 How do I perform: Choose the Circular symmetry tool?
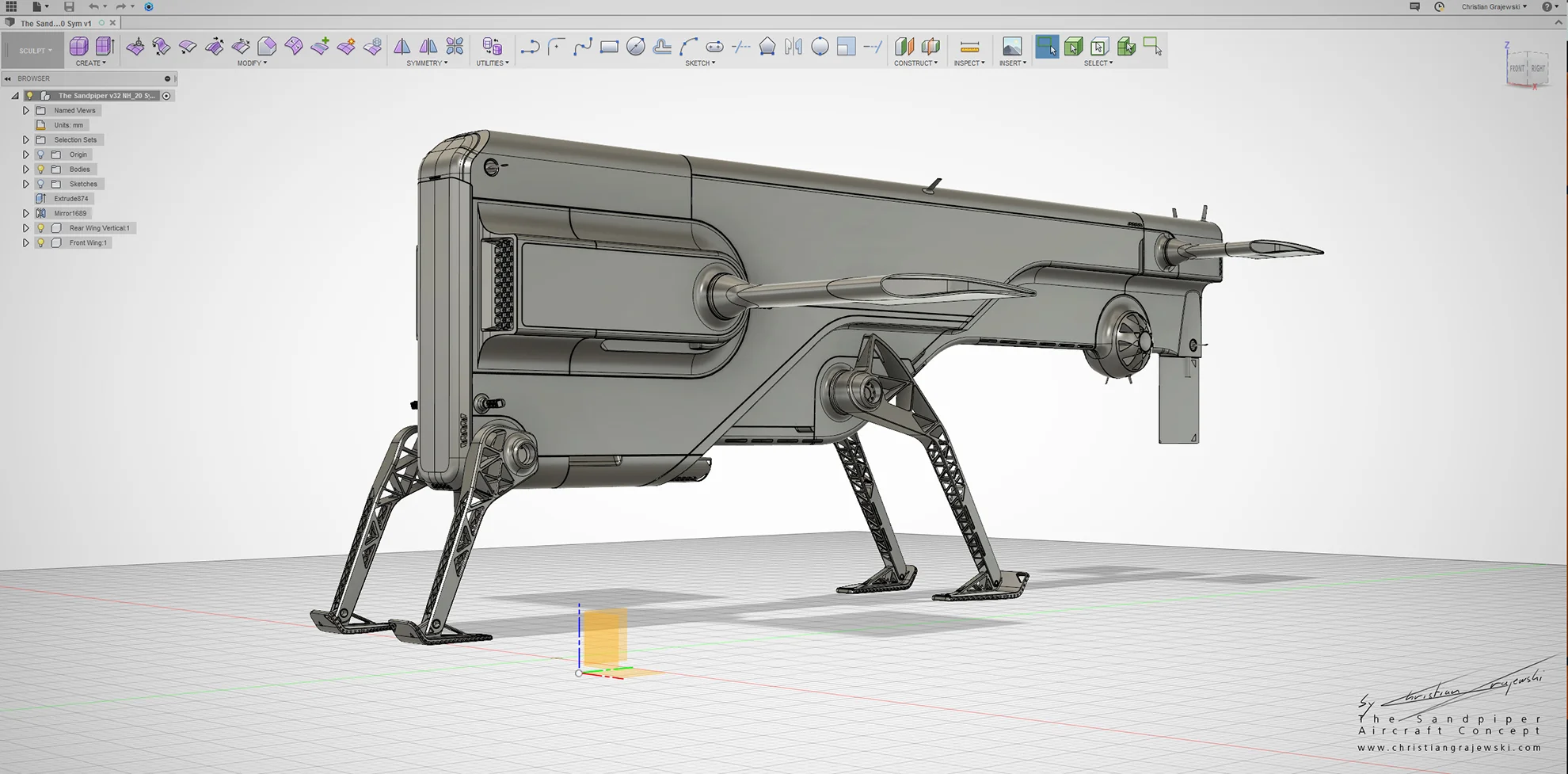(455, 47)
